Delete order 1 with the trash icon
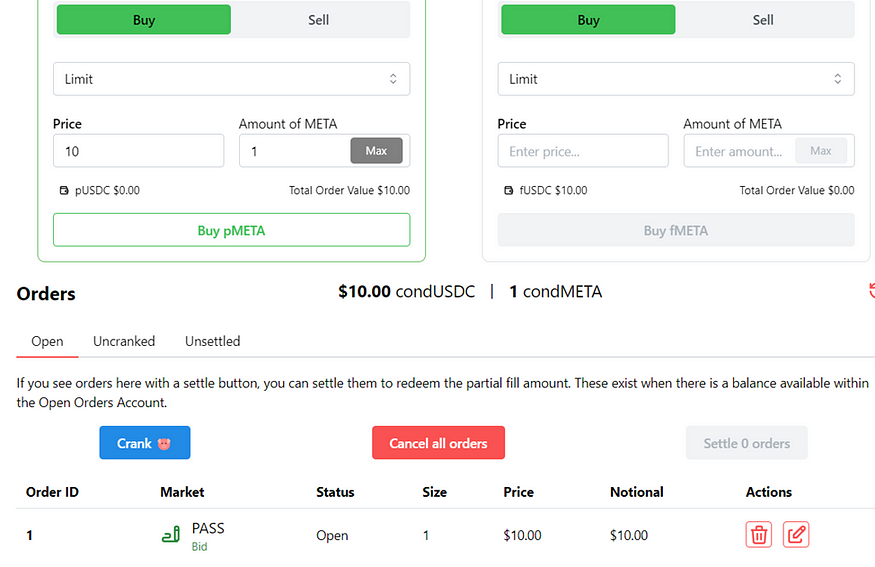Screen dimensions: 875x567 click(x=758, y=534)
